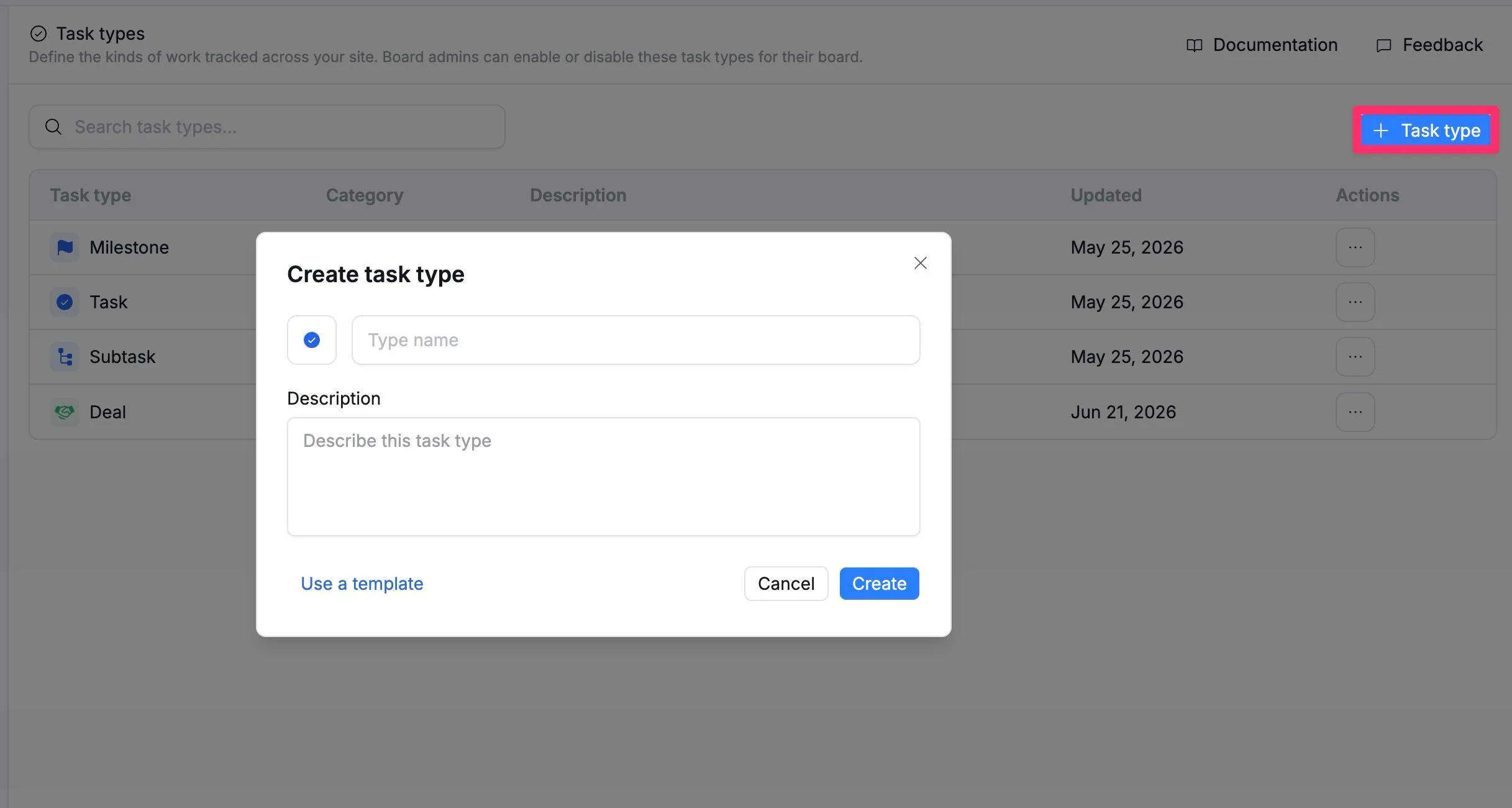Viewport: 1512px width, 808px height.
Task: Select the Task row name
Action: coord(108,302)
